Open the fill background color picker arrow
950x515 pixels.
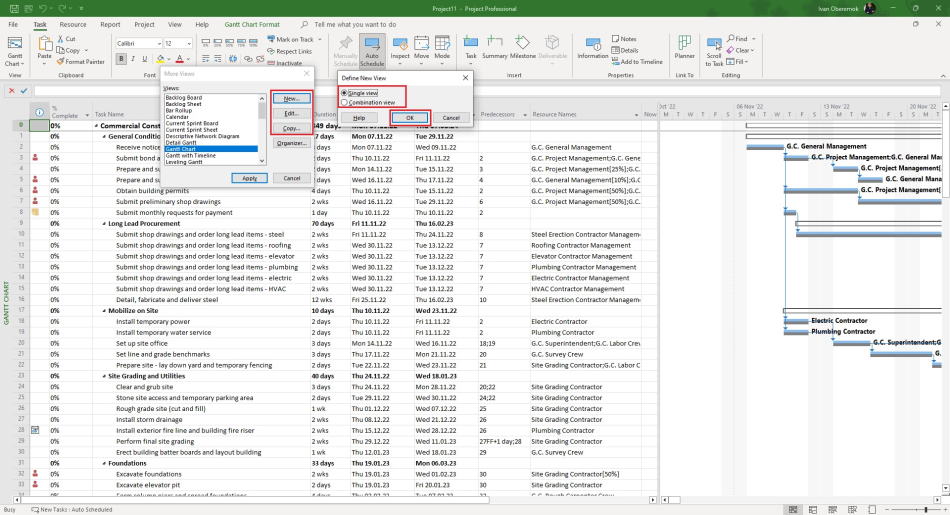[170, 59]
